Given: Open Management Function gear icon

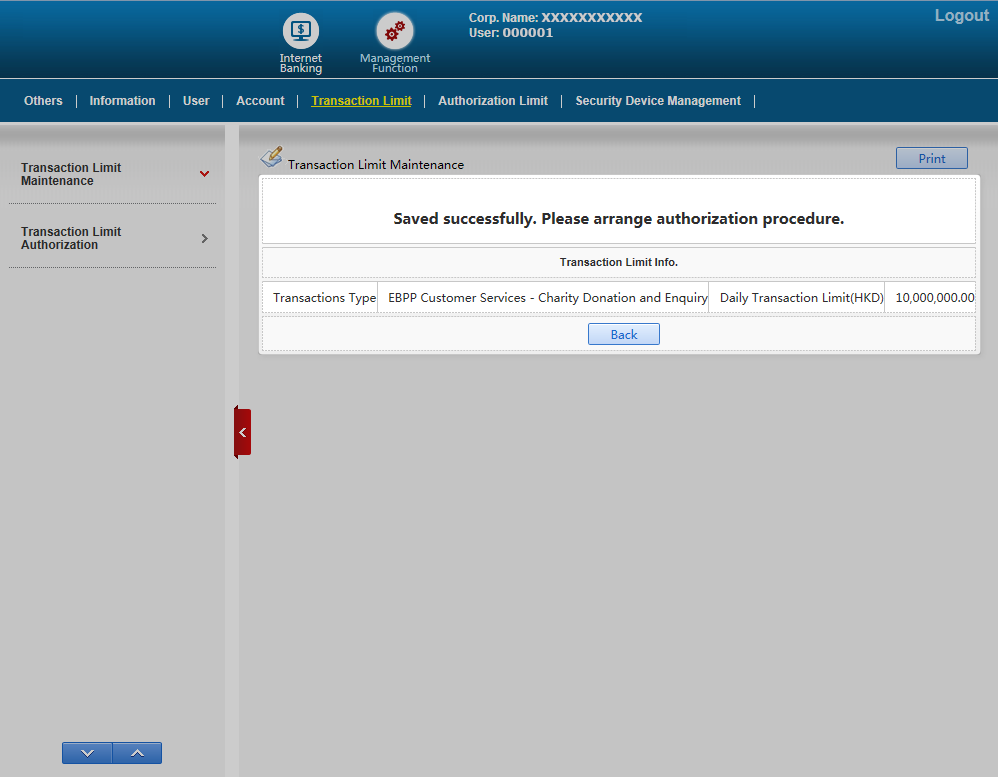Looking at the screenshot, I should tap(394, 31).
